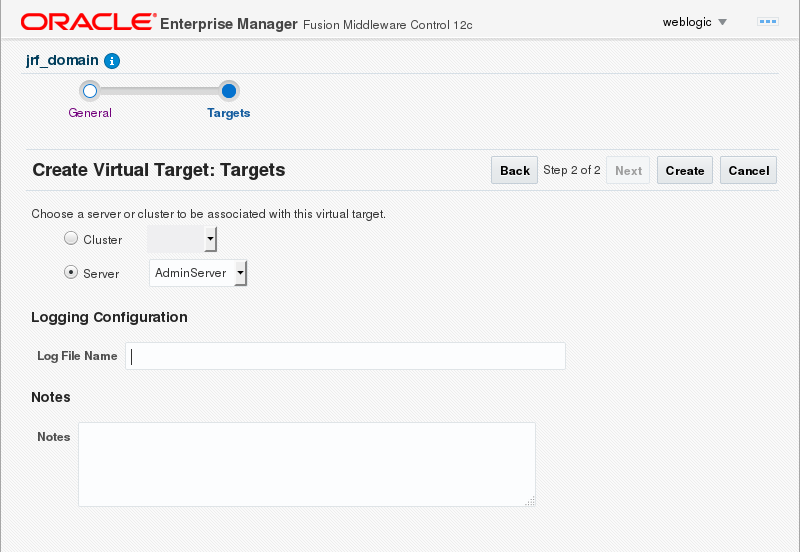Open the AdminServer server dropdown
Image resolution: width=800 pixels, height=552 pixels.
click(198, 273)
